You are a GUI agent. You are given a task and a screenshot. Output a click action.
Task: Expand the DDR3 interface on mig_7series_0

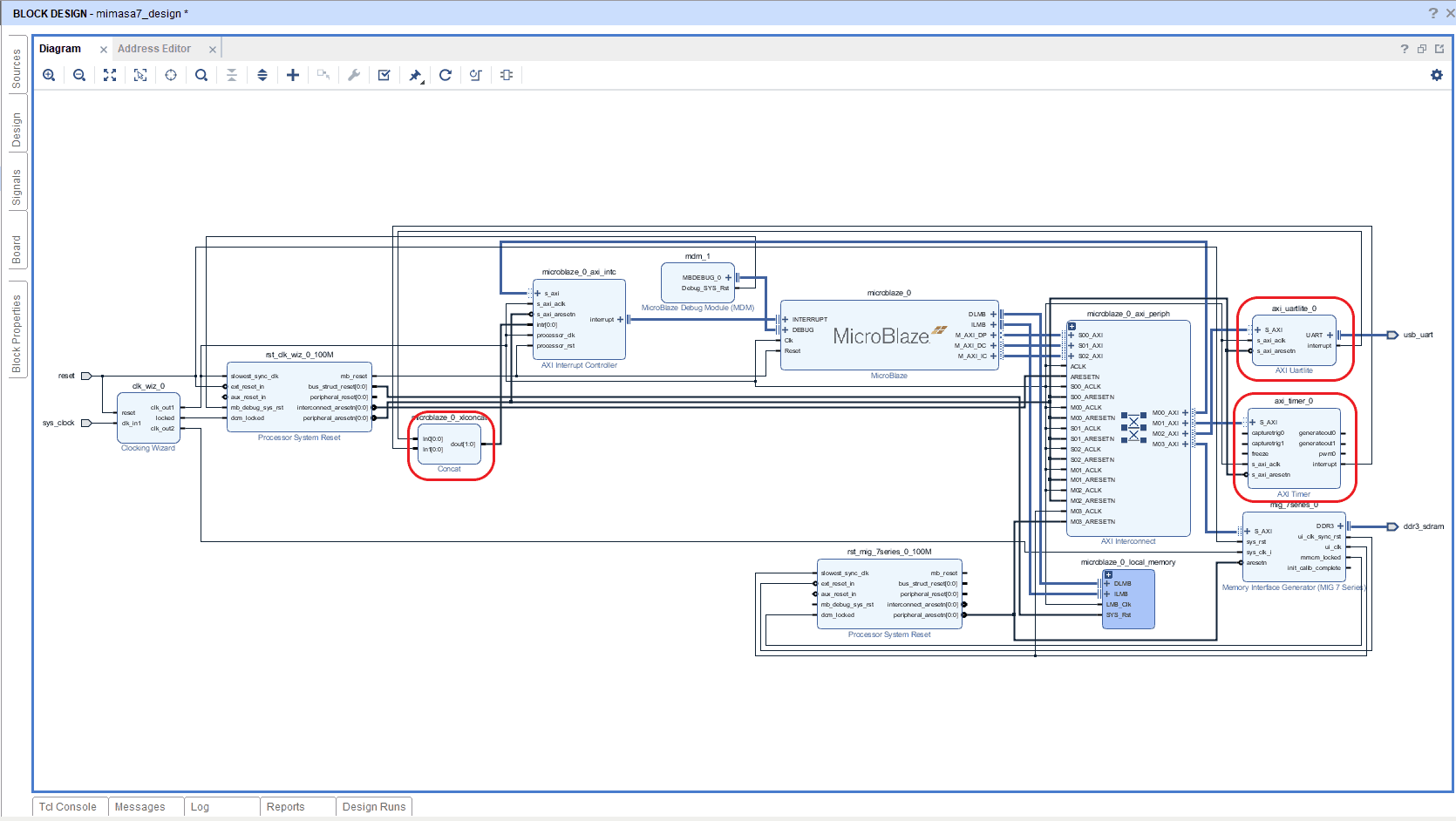pyautogui.click(x=1340, y=526)
